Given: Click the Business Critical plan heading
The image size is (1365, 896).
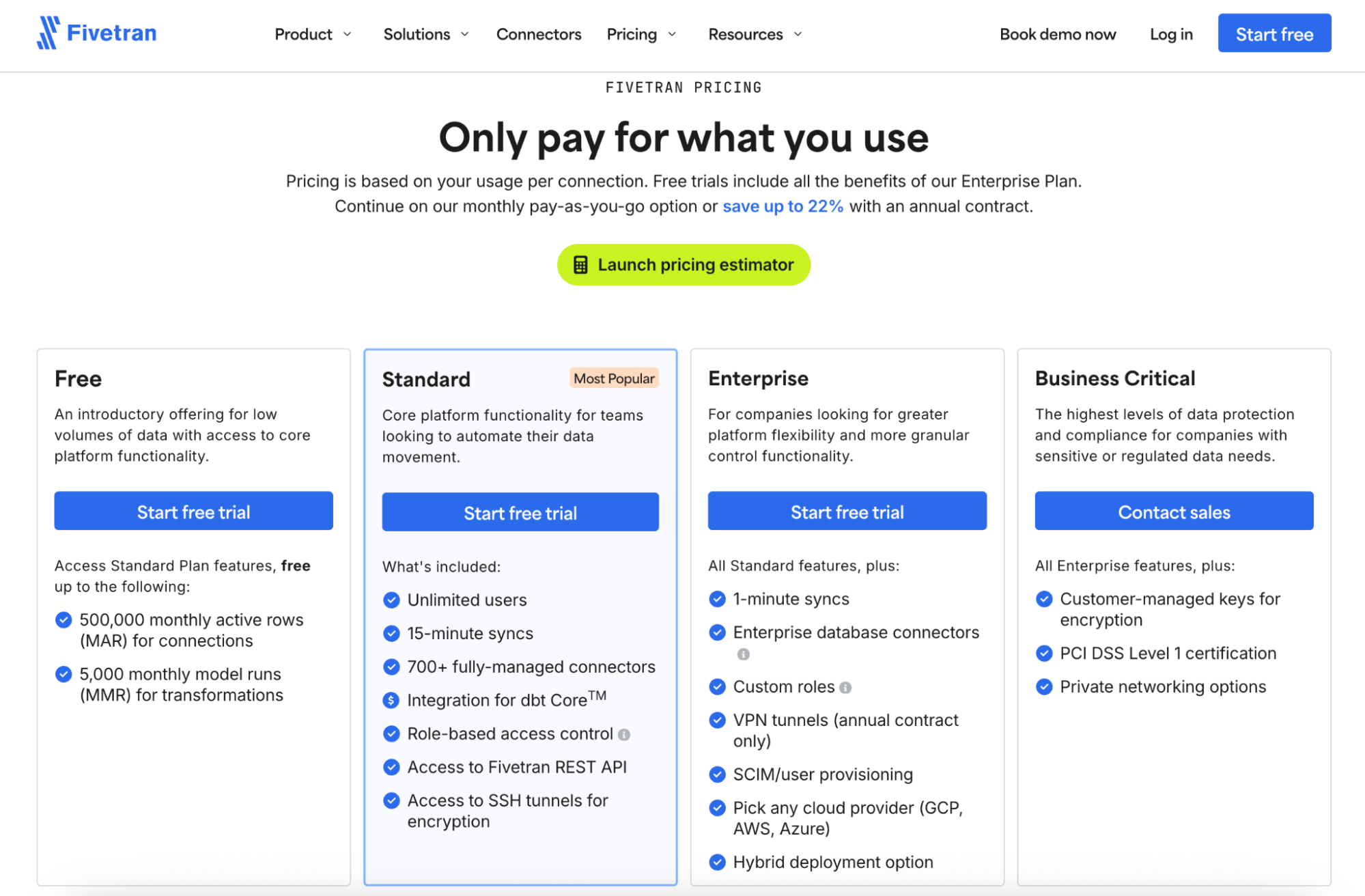Looking at the screenshot, I should tap(1115, 378).
